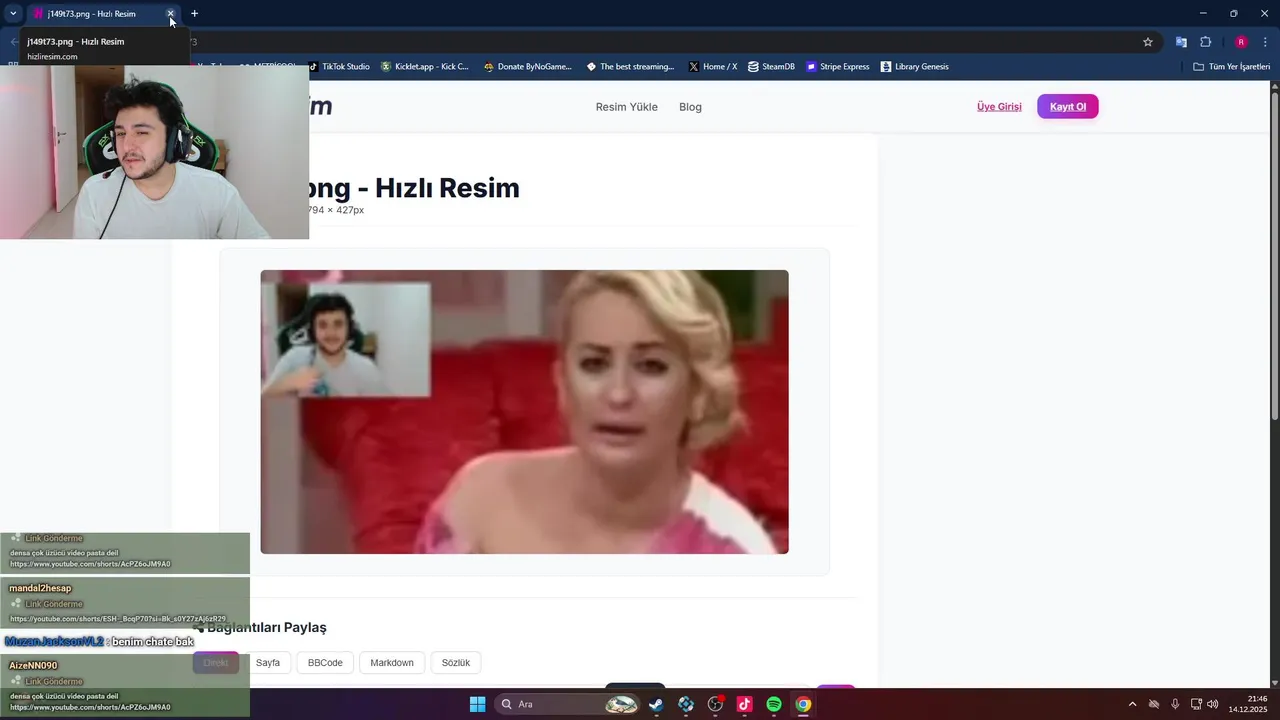Open the Chrome three-dot menu
Image resolution: width=1280 pixels, height=720 pixels.
1265,42
